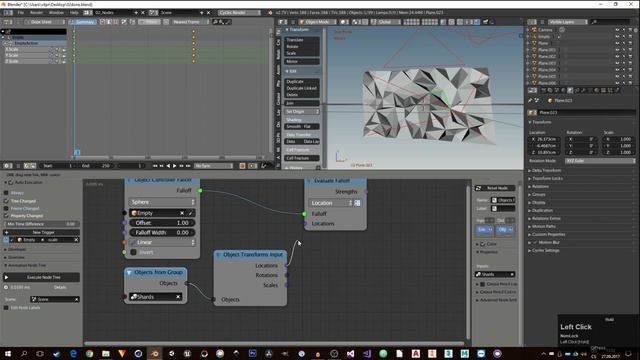Open Windows Start menu
Screen dimensions: 640x360
point(8,353)
